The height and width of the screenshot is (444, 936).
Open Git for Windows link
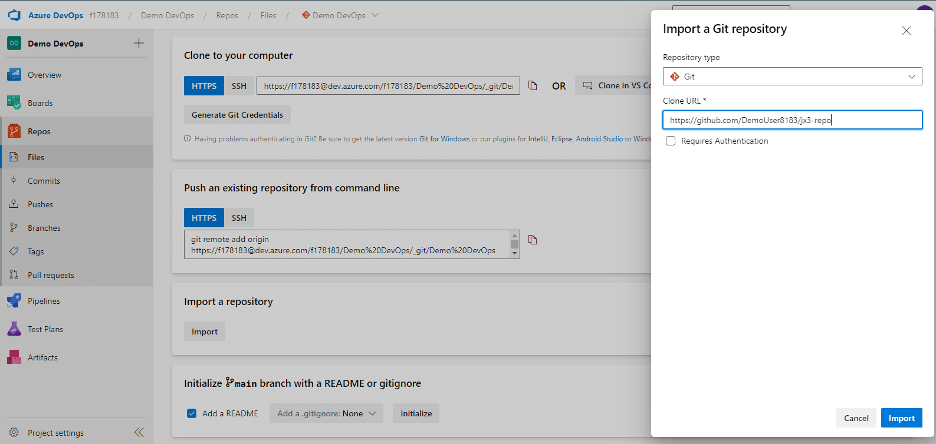tap(445, 139)
